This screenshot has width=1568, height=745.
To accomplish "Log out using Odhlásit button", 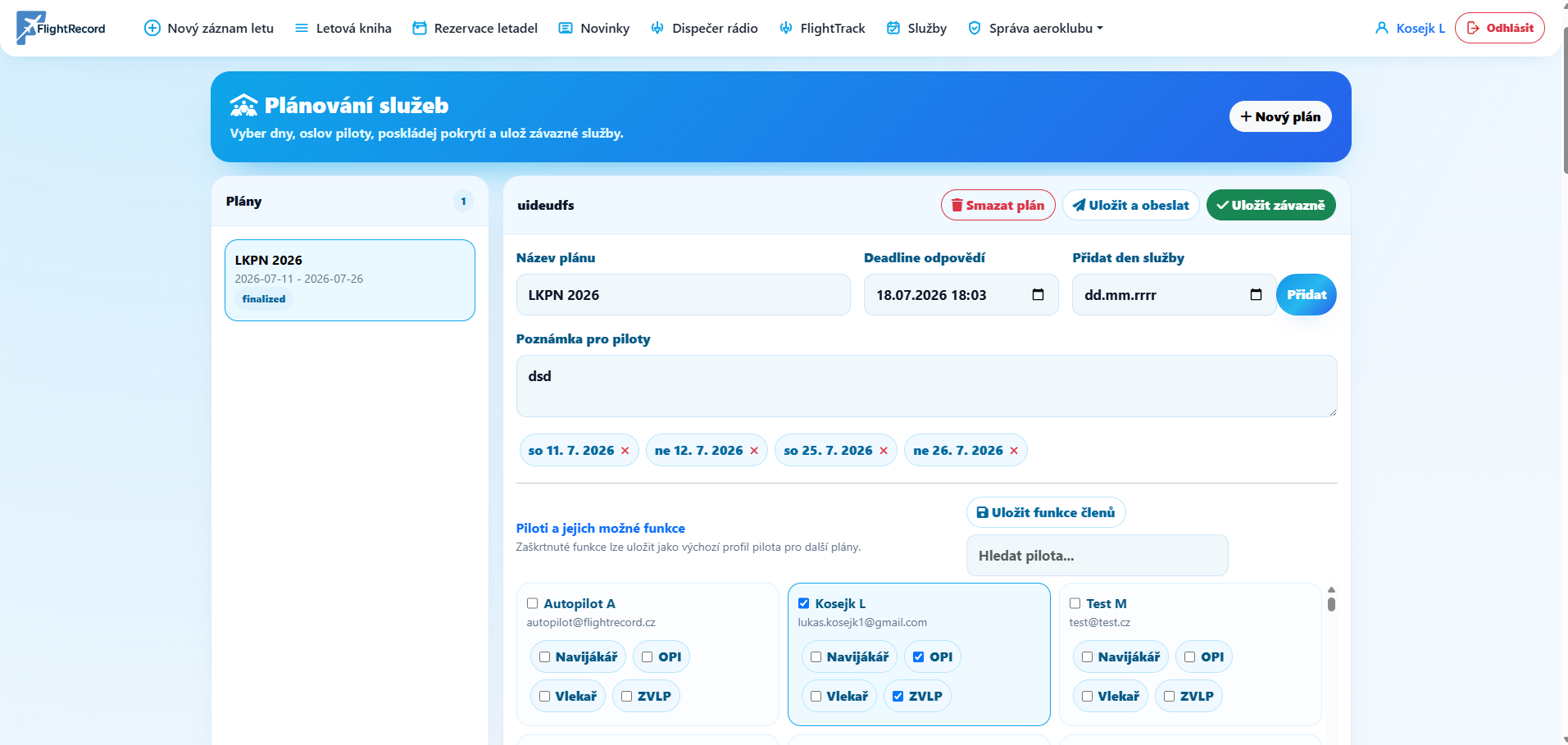I will pos(1500,28).
